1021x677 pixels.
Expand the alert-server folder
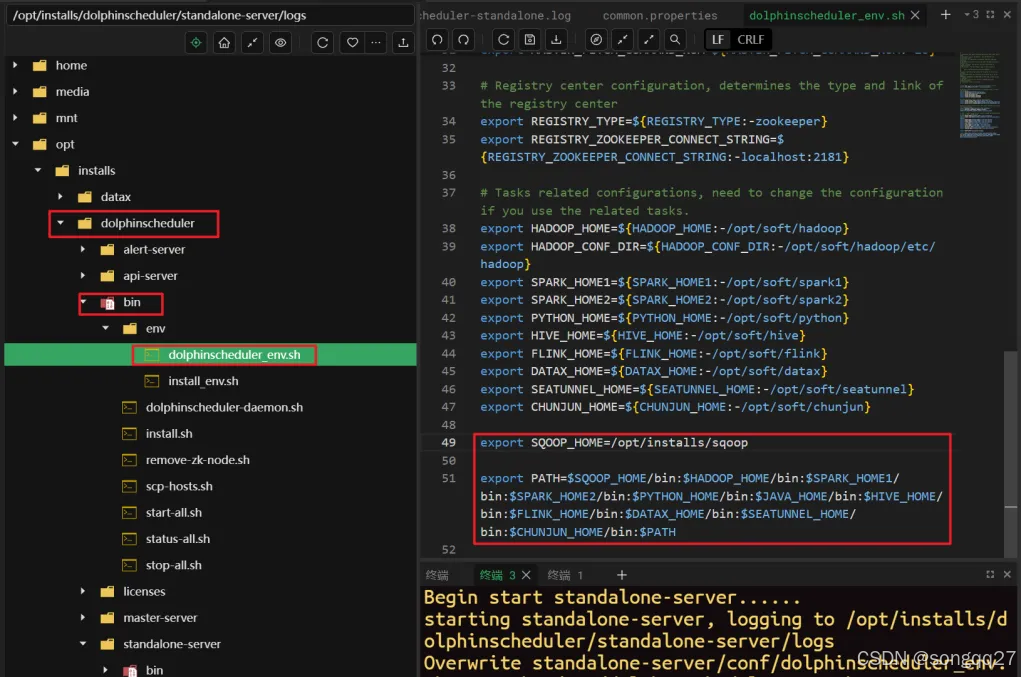(83, 249)
